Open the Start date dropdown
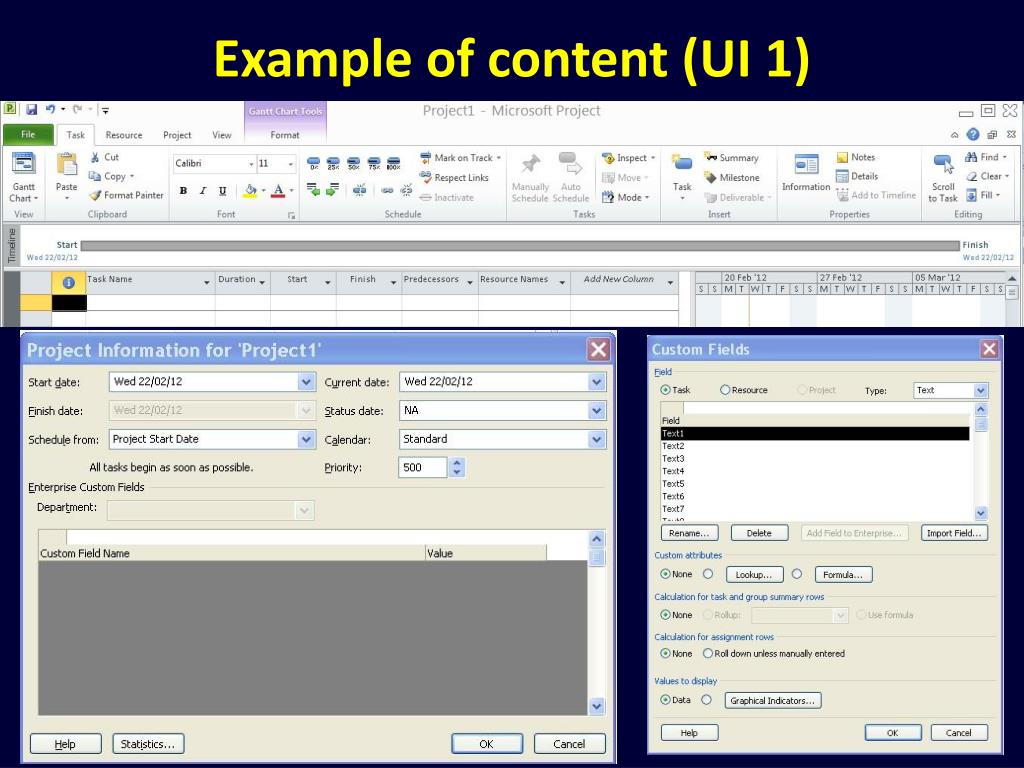This screenshot has height=768, width=1024. 306,382
